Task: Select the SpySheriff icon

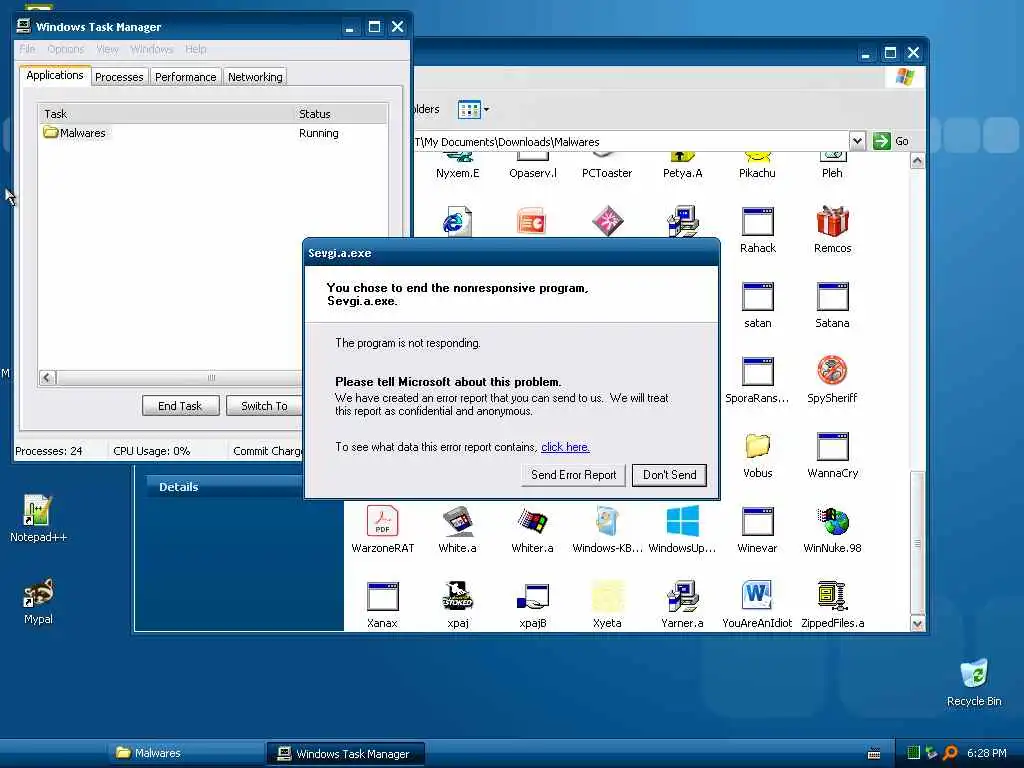Action: tap(832, 371)
